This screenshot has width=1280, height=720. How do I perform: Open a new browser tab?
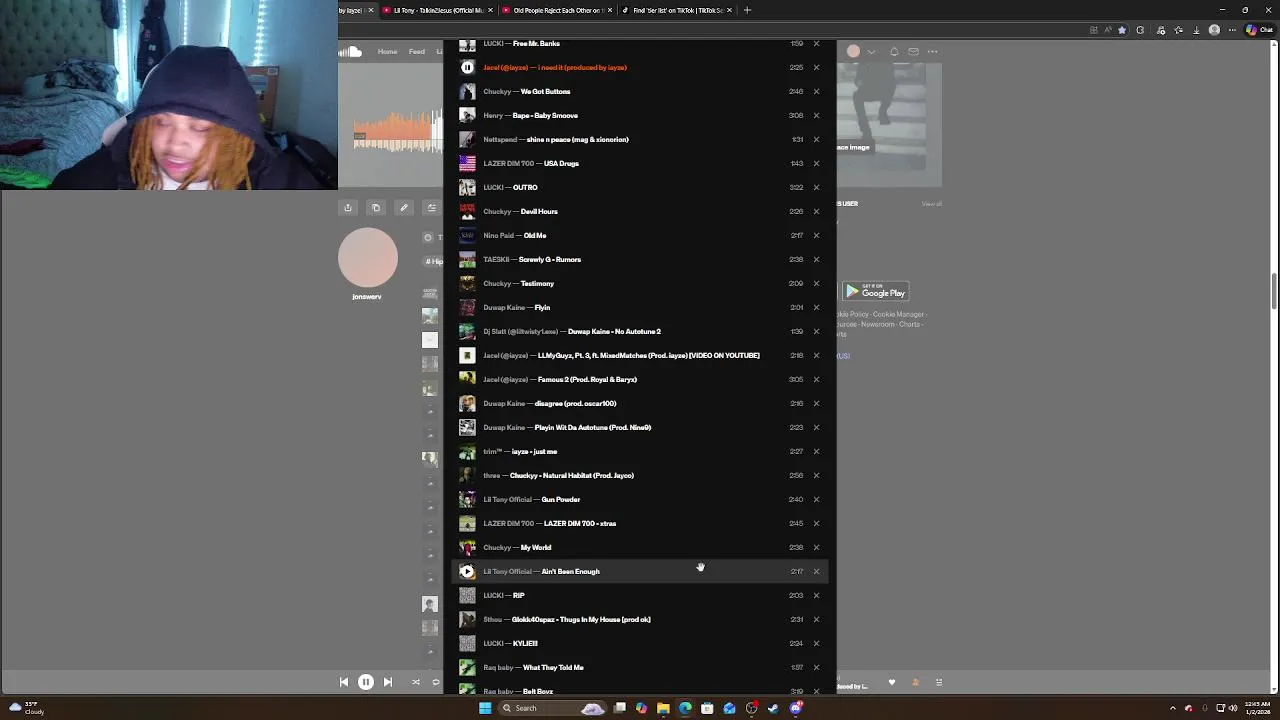tap(747, 10)
